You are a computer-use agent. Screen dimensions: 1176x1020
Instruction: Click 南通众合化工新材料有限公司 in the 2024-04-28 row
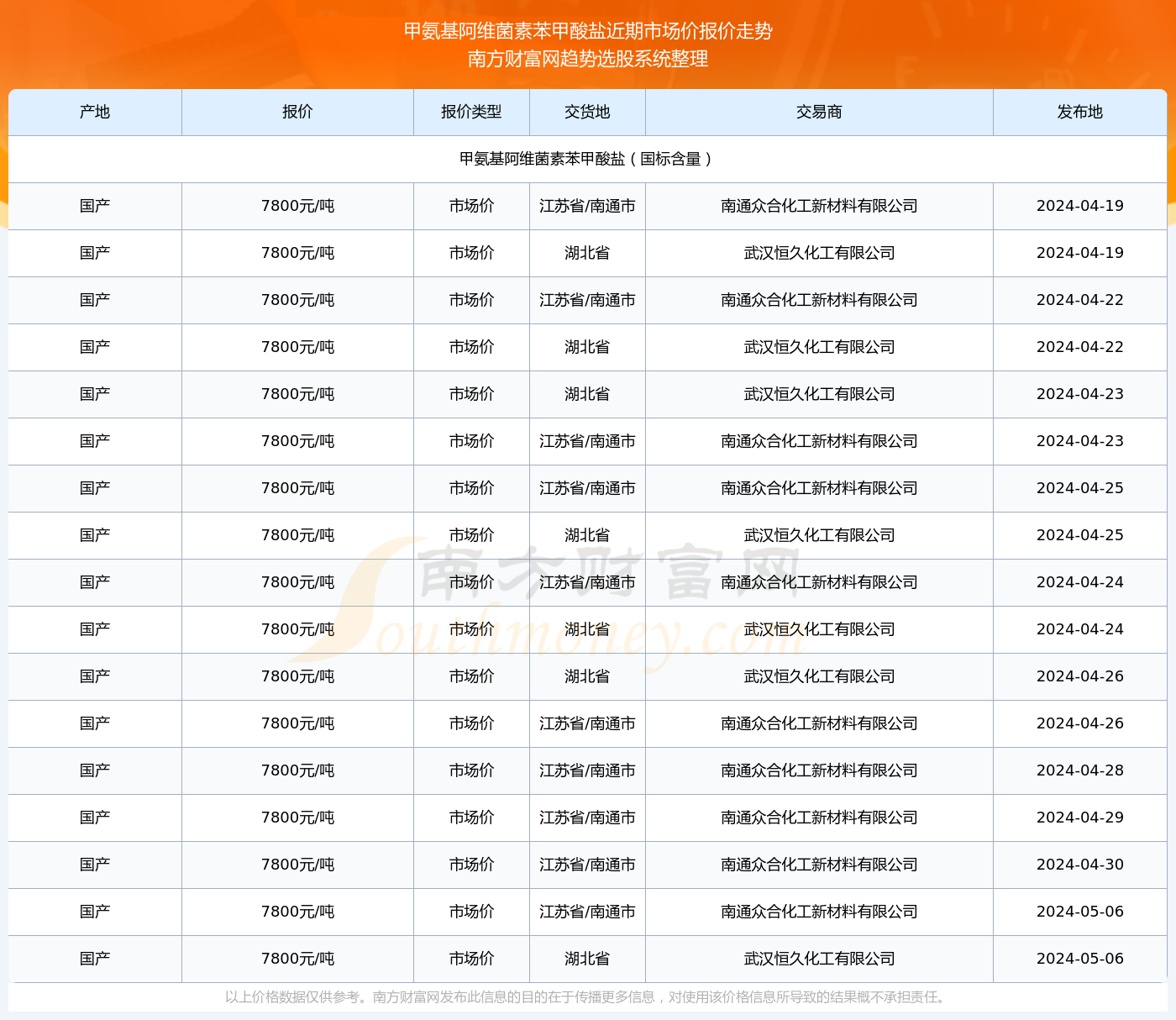819,770
